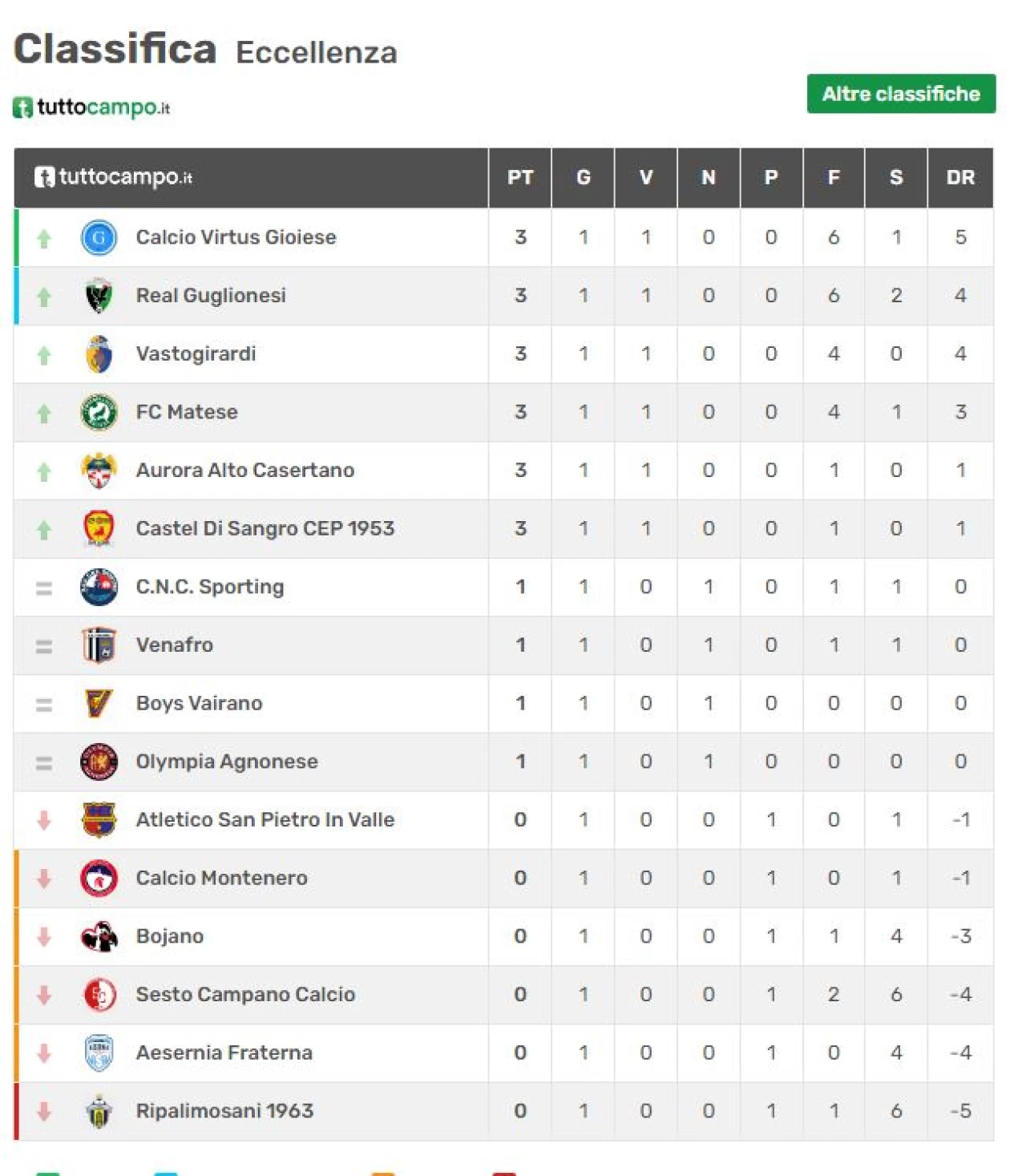Open the Aurora Alto Casertano team link
This screenshot has width=1026, height=1176.
click(x=245, y=471)
